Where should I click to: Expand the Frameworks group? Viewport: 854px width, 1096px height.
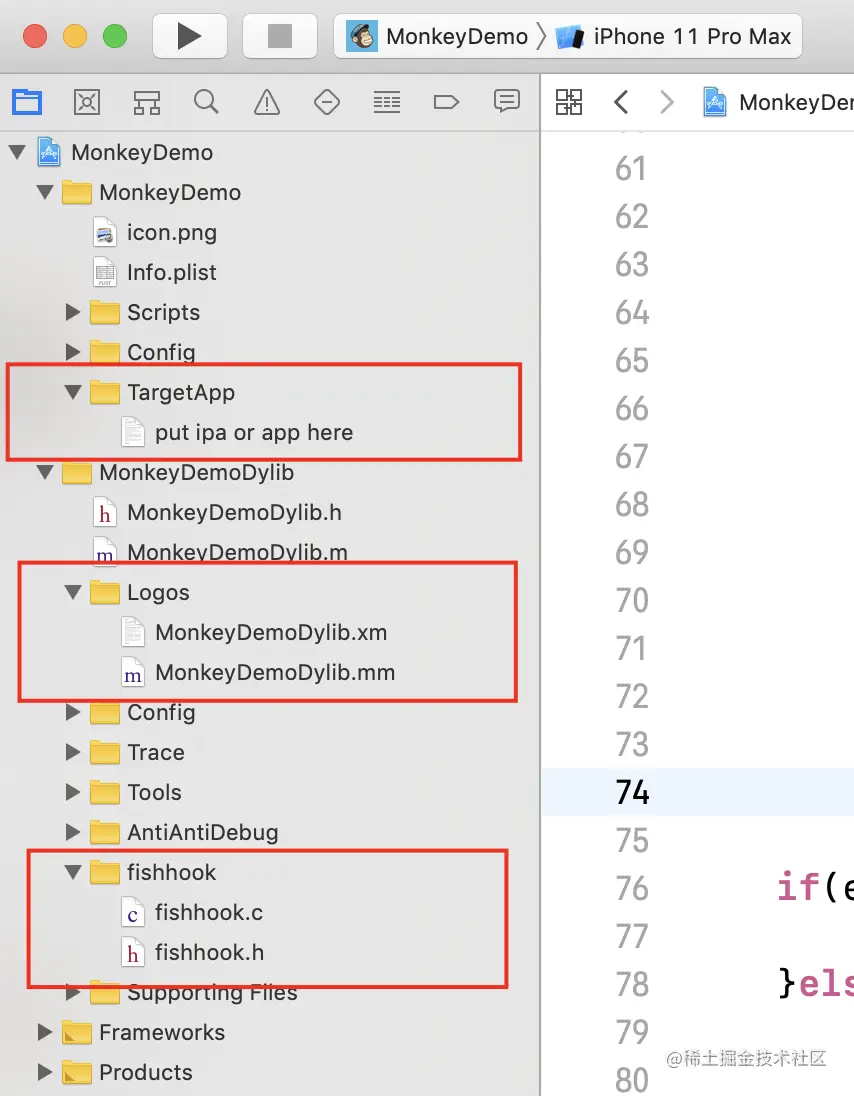45,1032
